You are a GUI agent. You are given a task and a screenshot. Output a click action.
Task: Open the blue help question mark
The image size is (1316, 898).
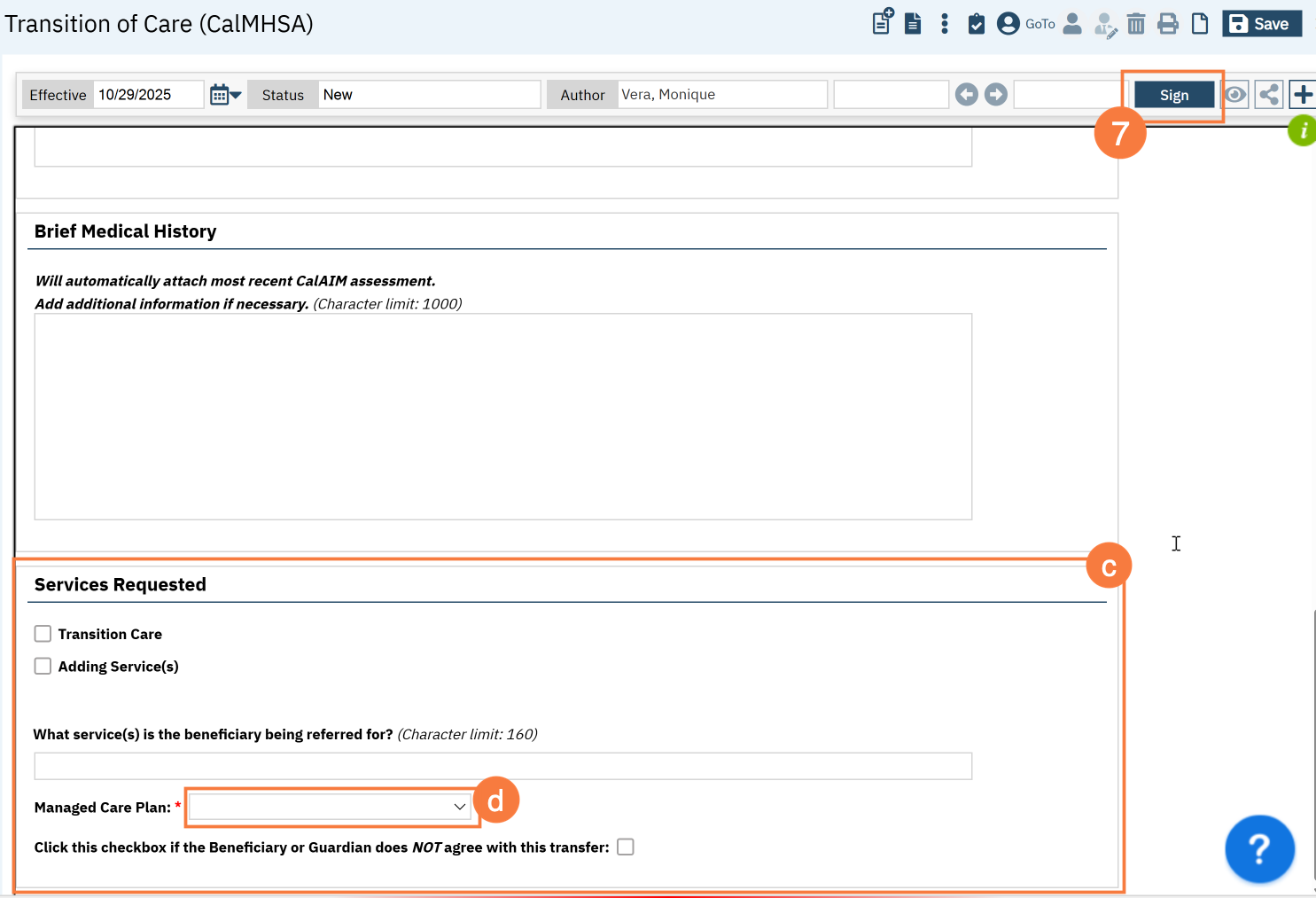pyautogui.click(x=1258, y=848)
